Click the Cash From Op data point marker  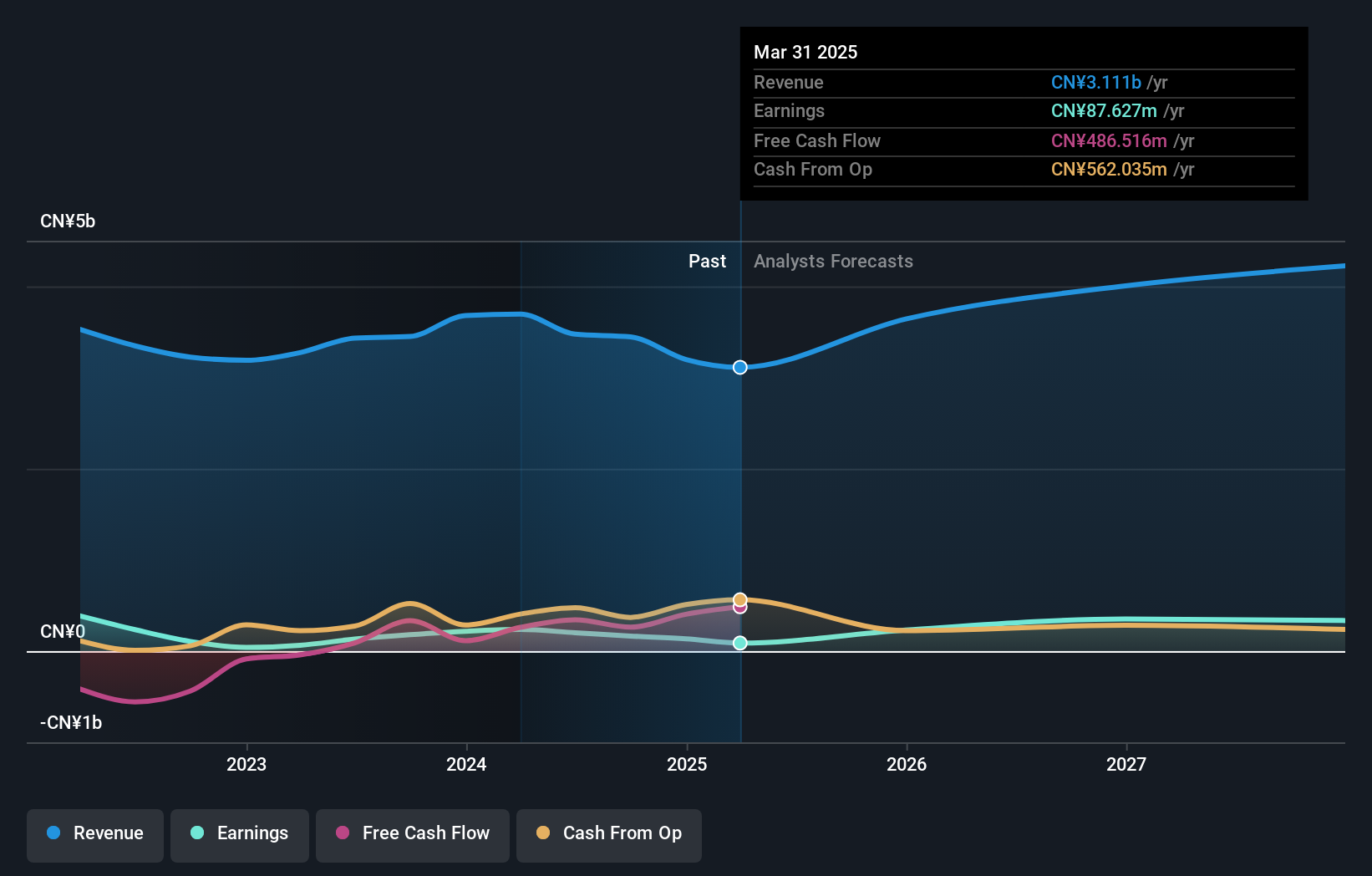(740, 599)
